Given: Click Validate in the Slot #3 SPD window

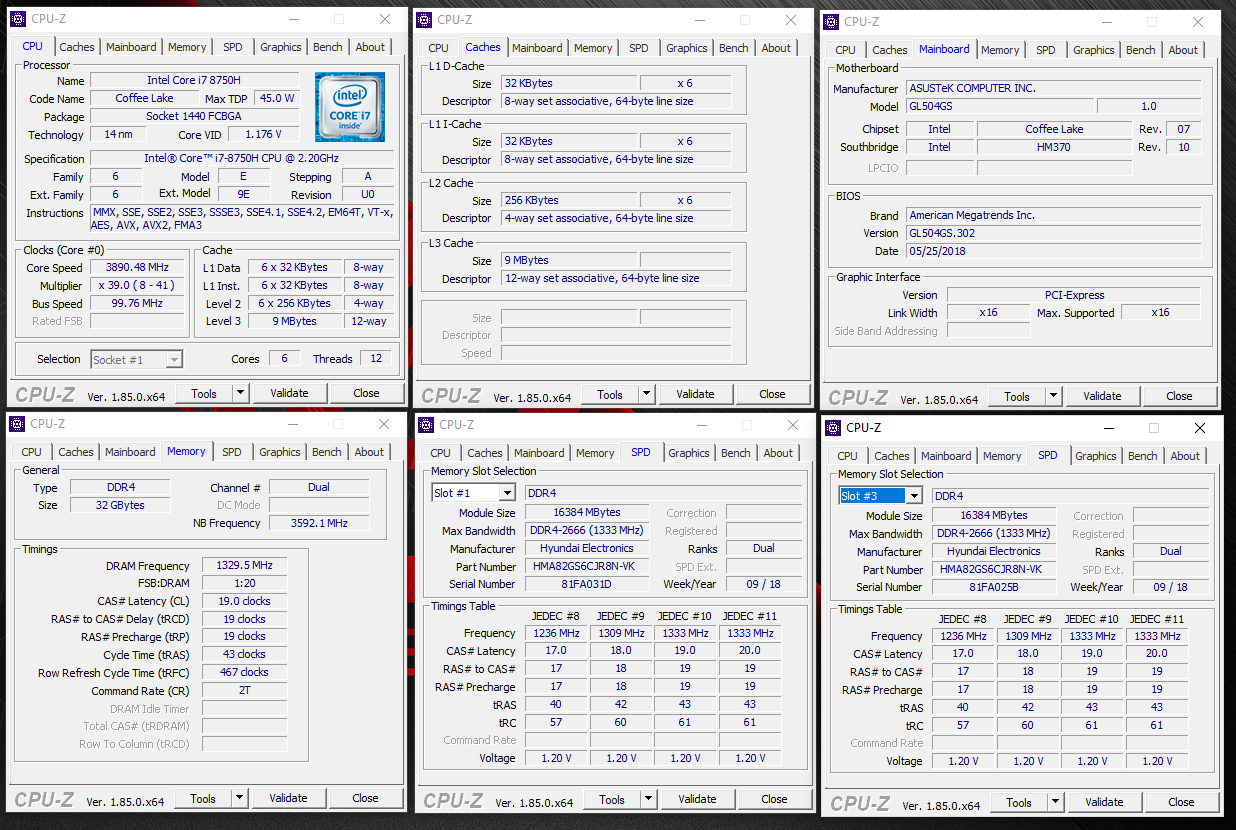Looking at the screenshot, I should coord(1104,802).
